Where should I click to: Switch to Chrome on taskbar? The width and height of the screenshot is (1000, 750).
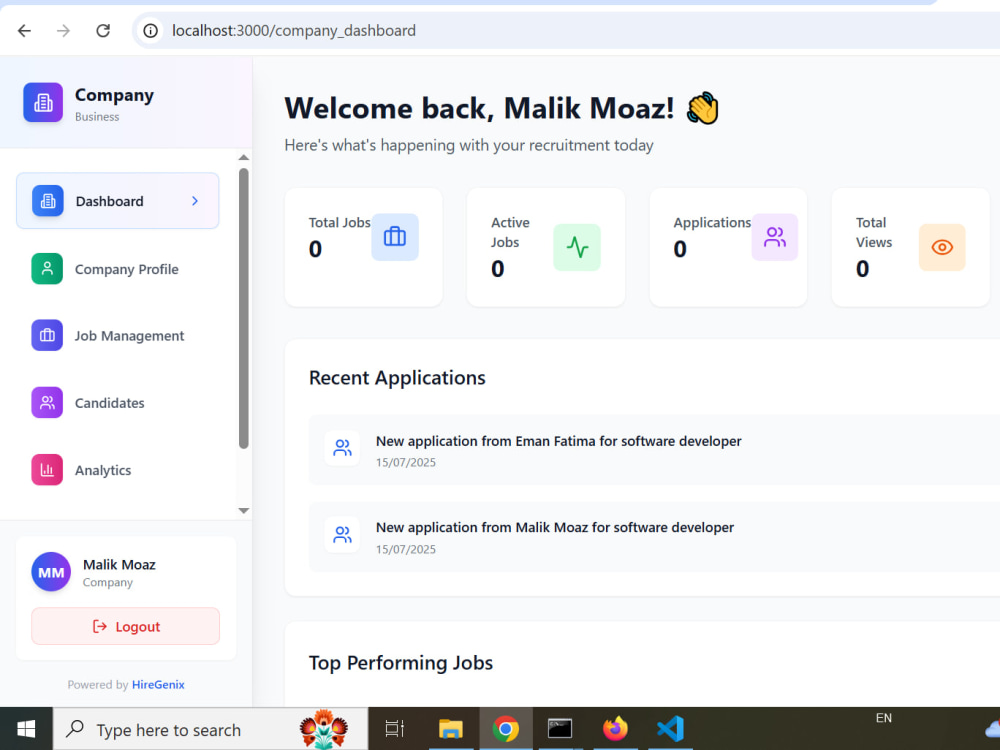click(x=506, y=728)
